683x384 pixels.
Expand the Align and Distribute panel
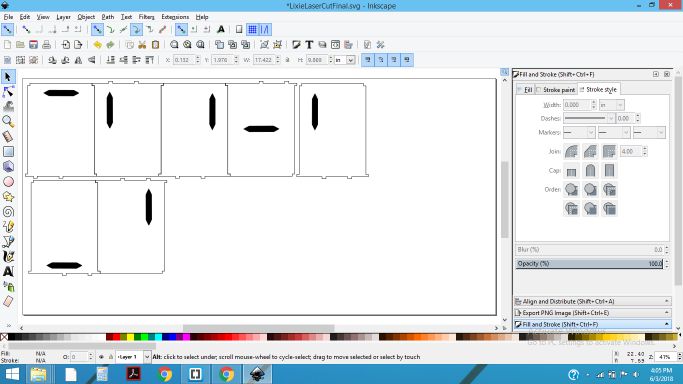coord(592,301)
